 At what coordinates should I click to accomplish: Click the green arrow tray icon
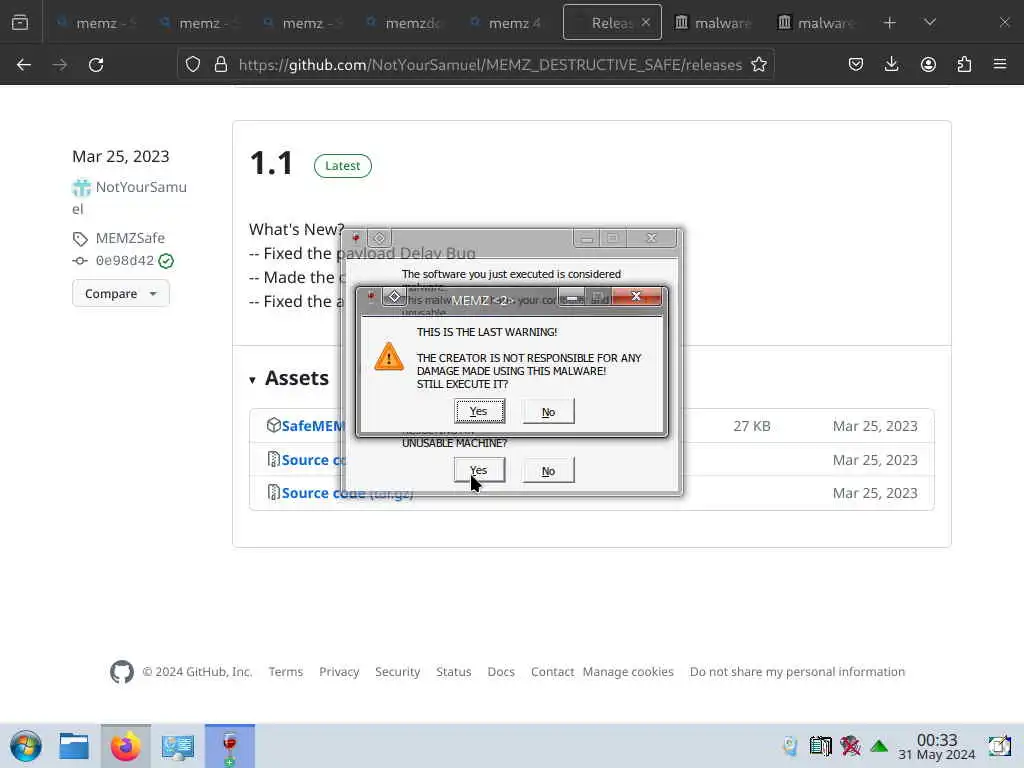point(879,746)
